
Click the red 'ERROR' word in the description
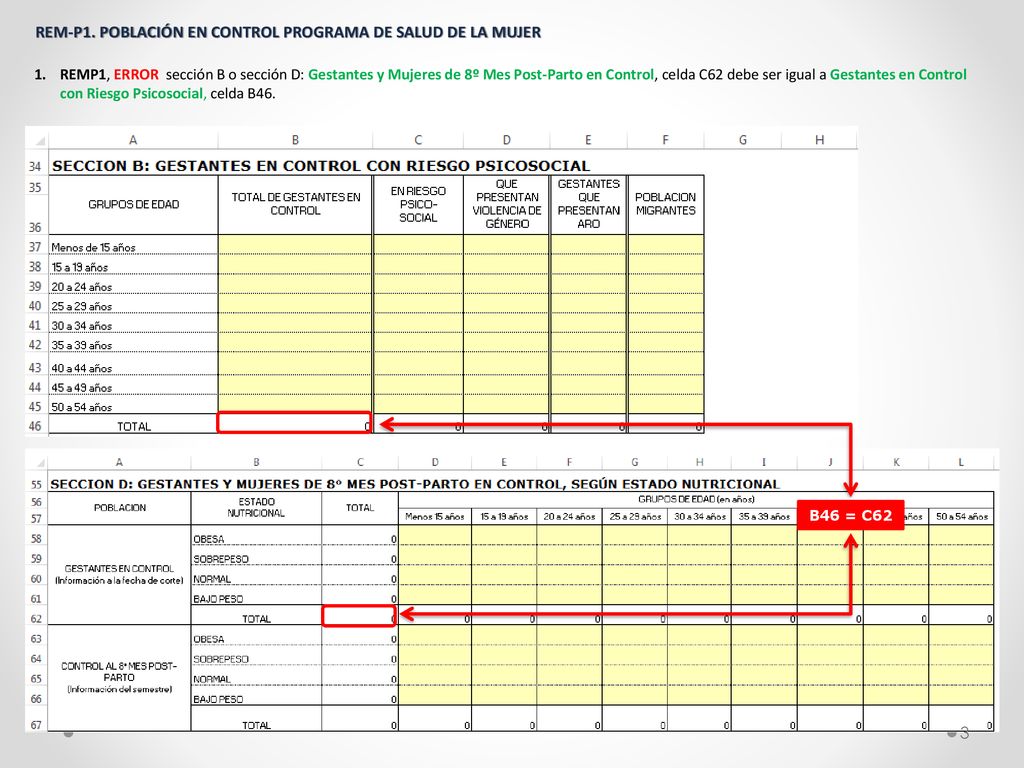136,74
